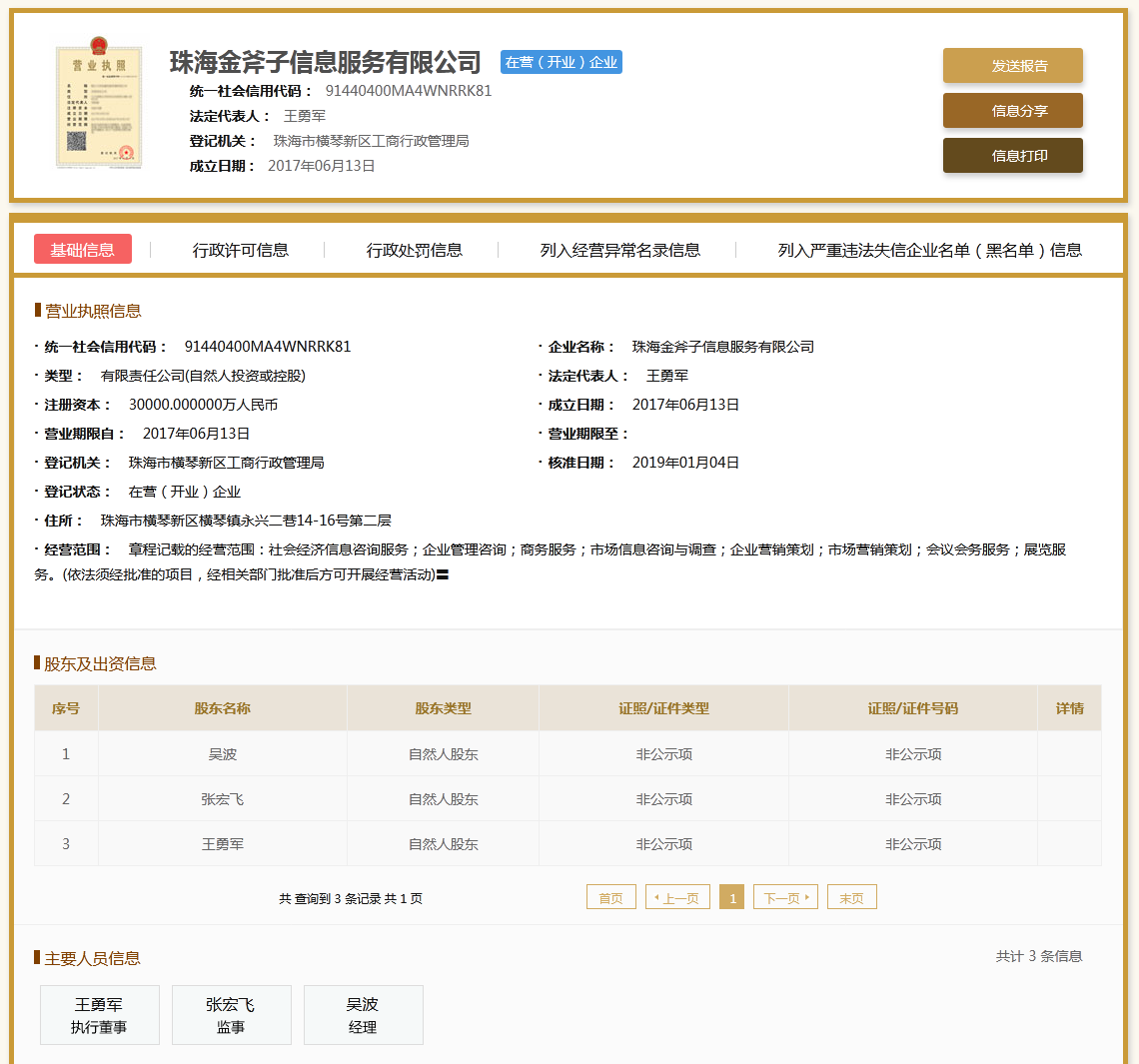
Task: Click the 信息分享 button
Action: (1012, 111)
